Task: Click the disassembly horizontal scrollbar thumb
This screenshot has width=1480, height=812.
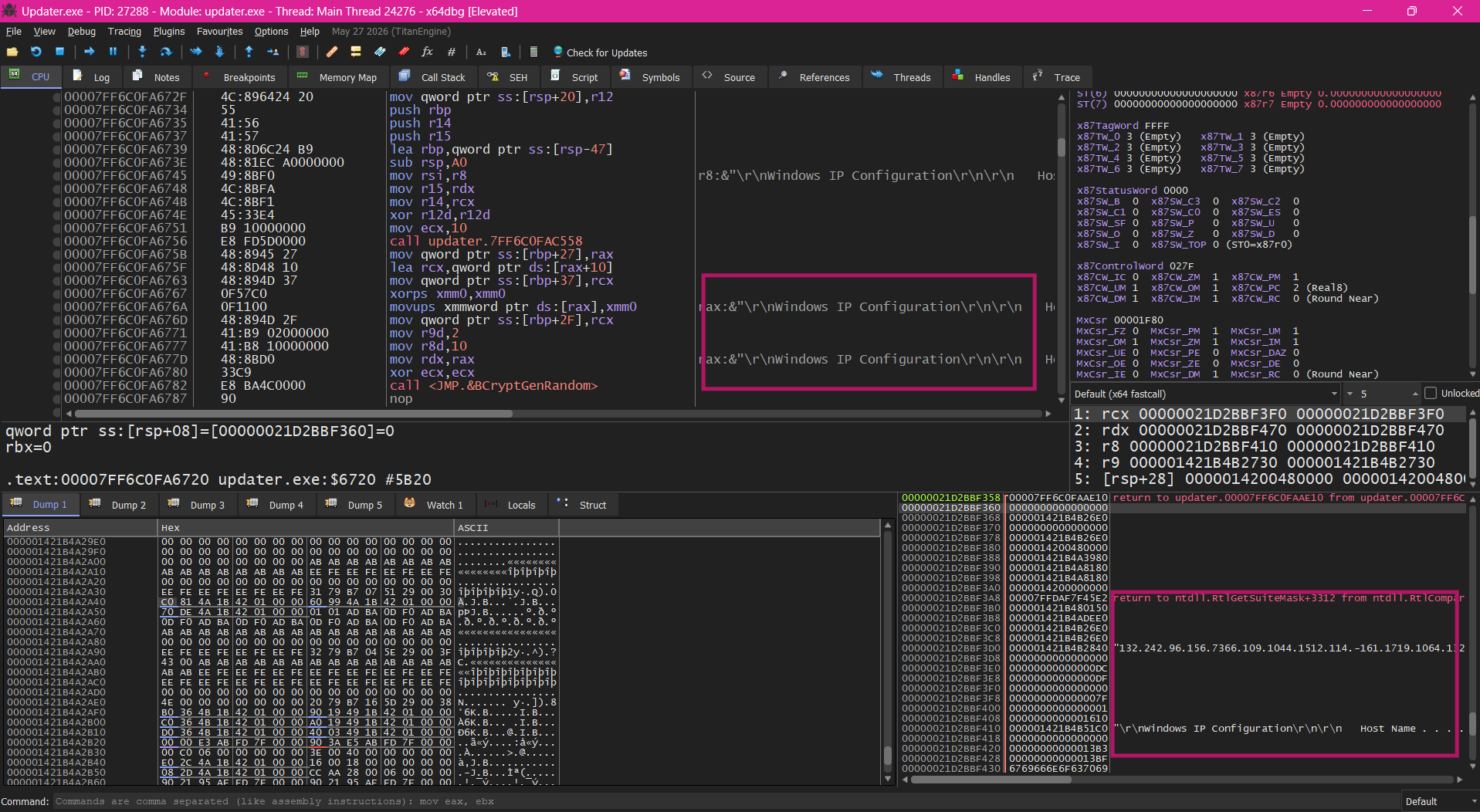Action: [294, 414]
